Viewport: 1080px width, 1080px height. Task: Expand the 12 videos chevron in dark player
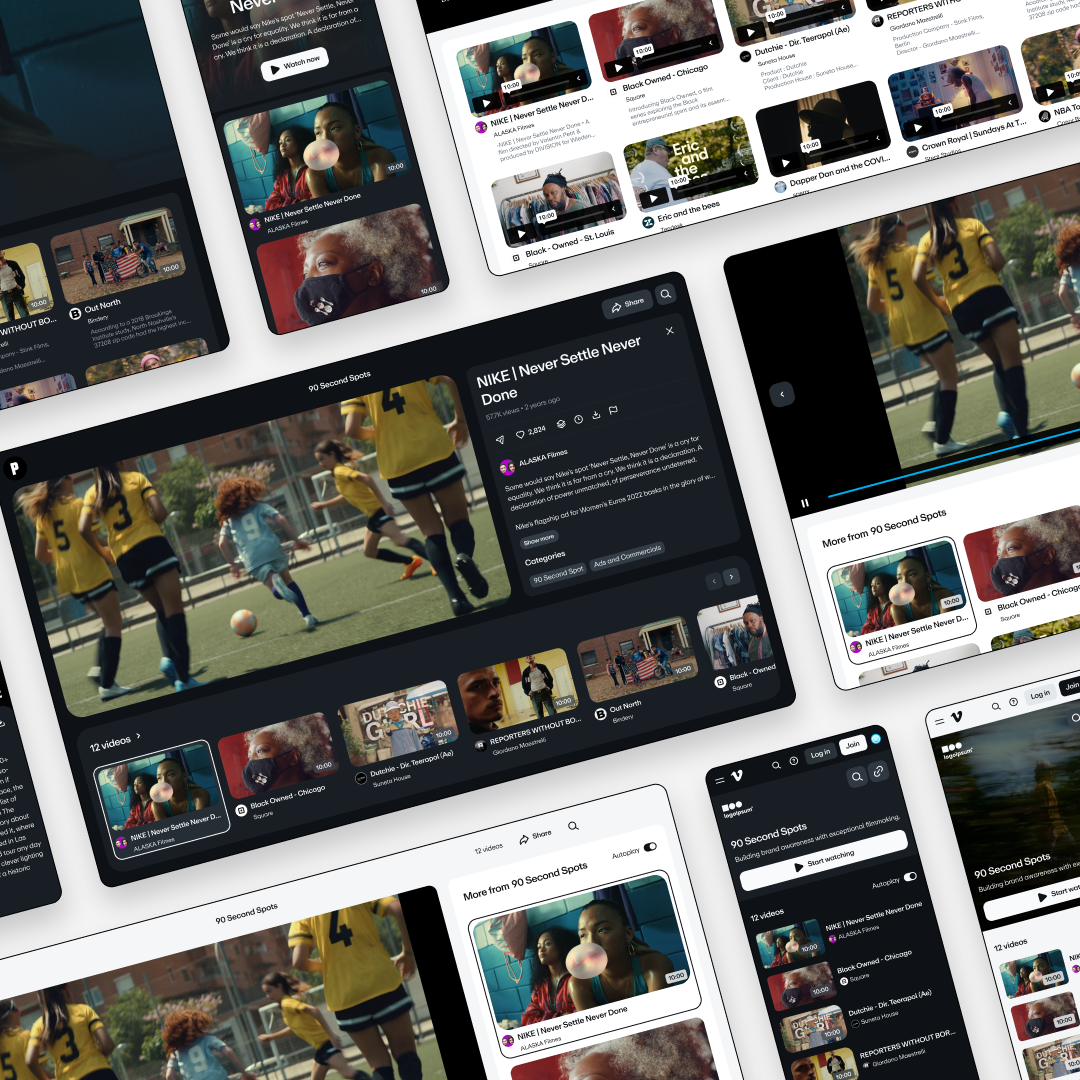click(138, 736)
